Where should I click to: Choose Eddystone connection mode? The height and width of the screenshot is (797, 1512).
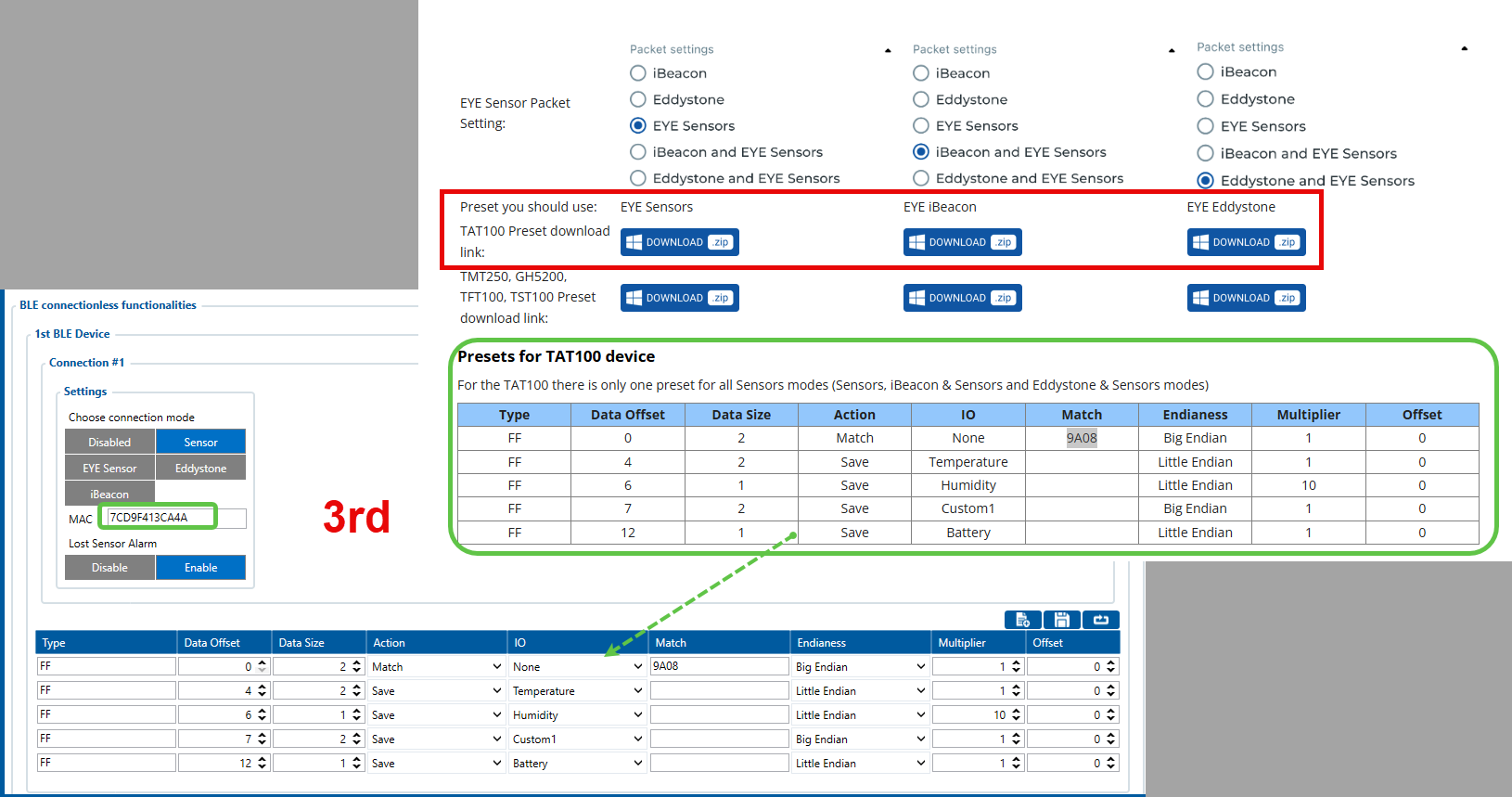tap(200, 468)
